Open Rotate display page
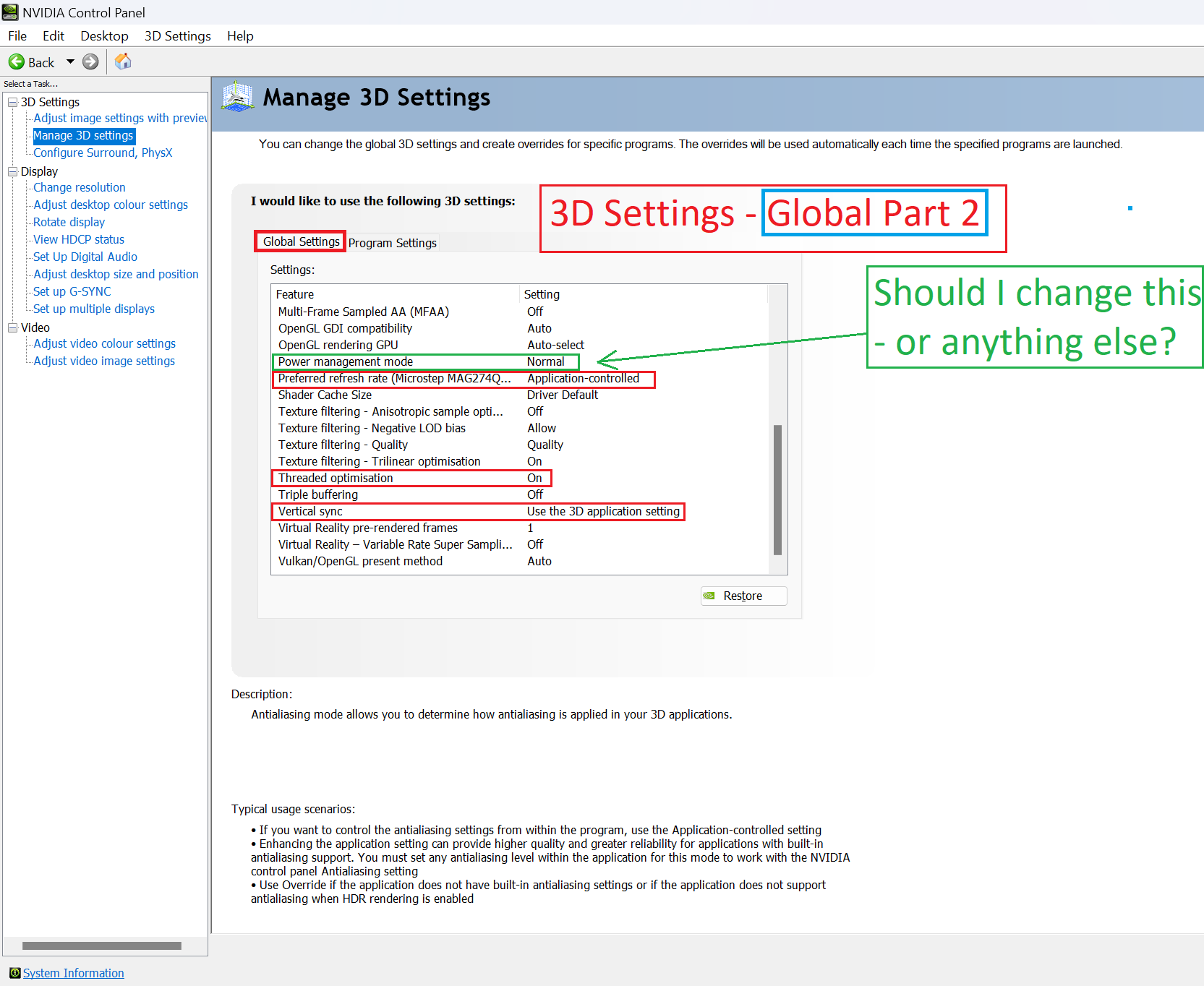Viewport: 1204px width, 986px height. click(x=69, y=222)
